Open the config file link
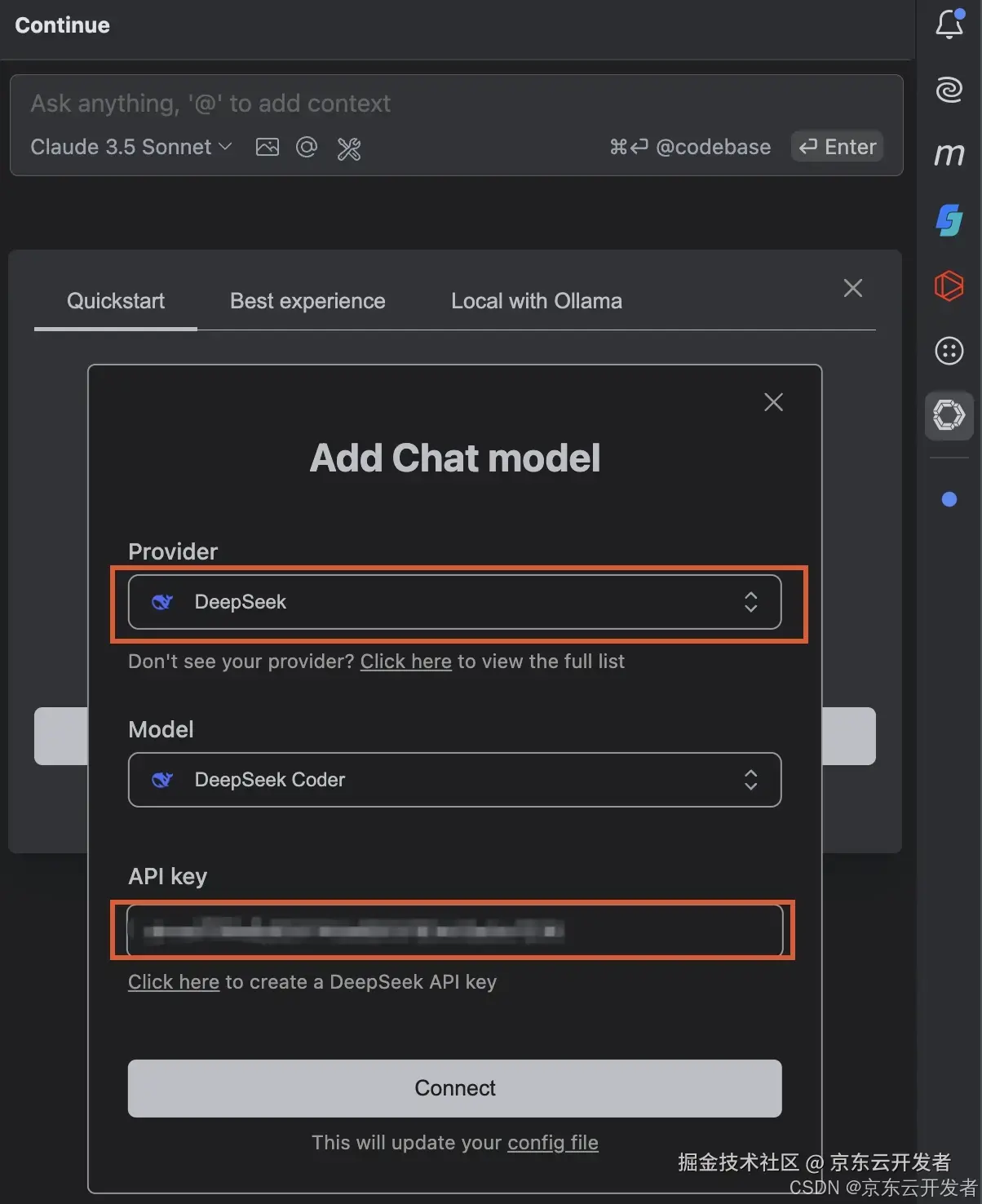 tap(553, 1143)
